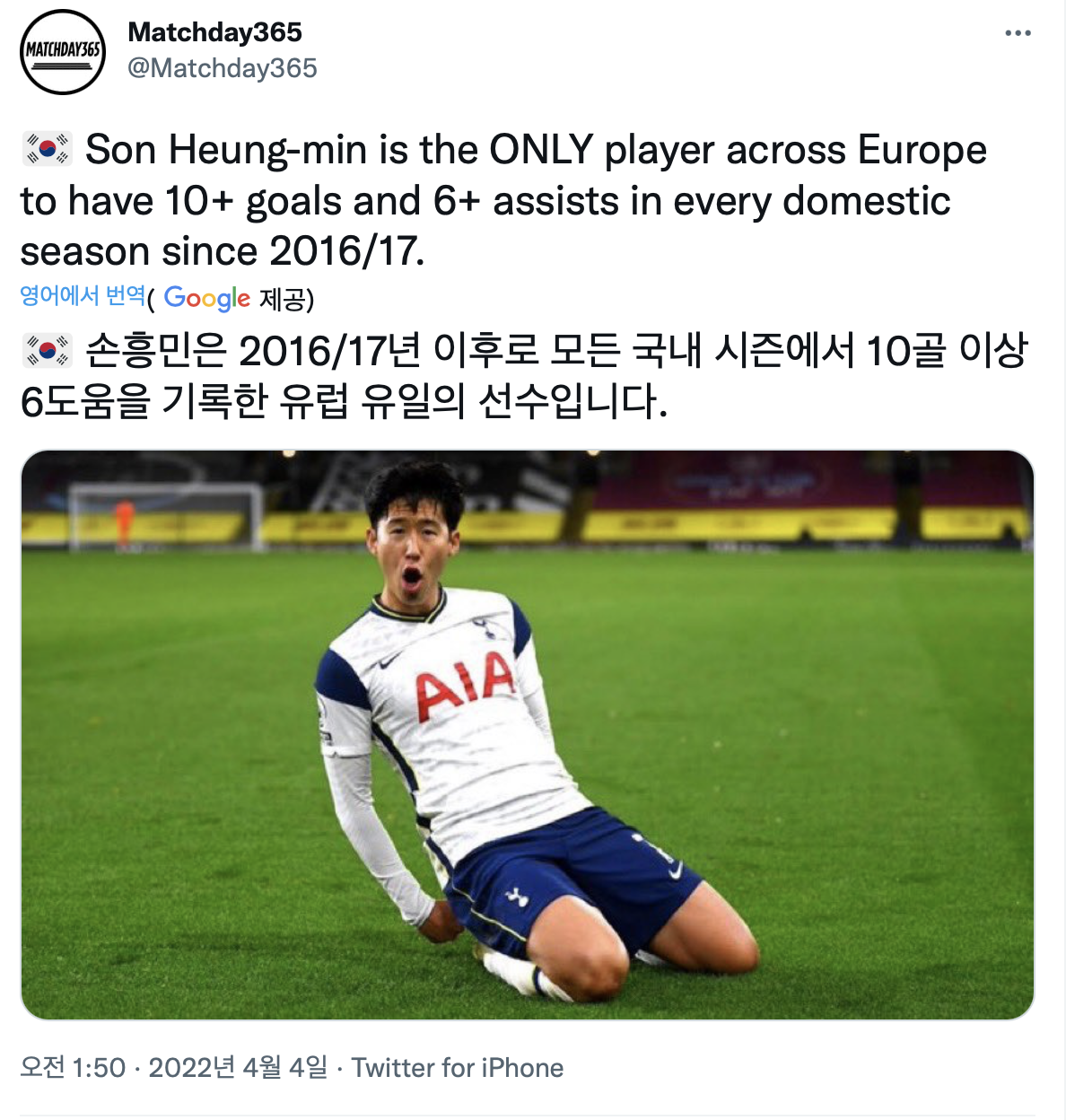Open the attached Son Heung-min photo
The width and height of the screenshot is (1066, 1120).
(528, 735)
